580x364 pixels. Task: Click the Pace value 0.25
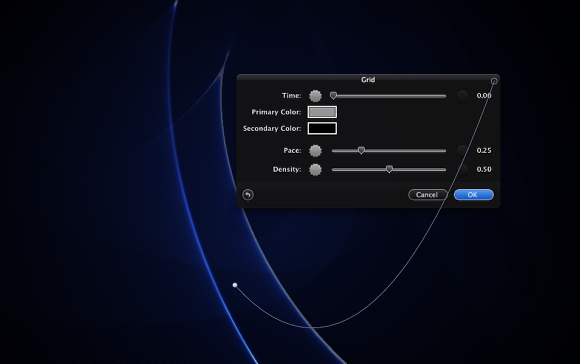[484, 150]
